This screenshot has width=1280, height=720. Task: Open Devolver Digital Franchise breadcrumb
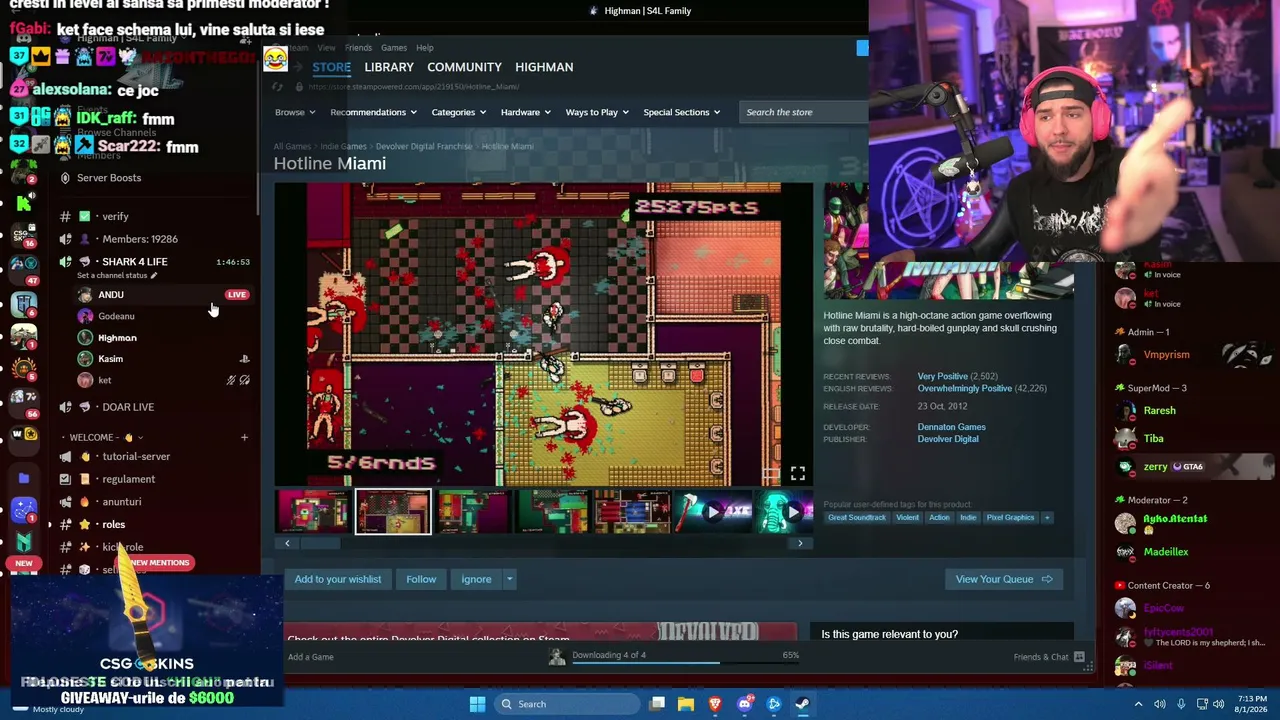tap(424, 146)
